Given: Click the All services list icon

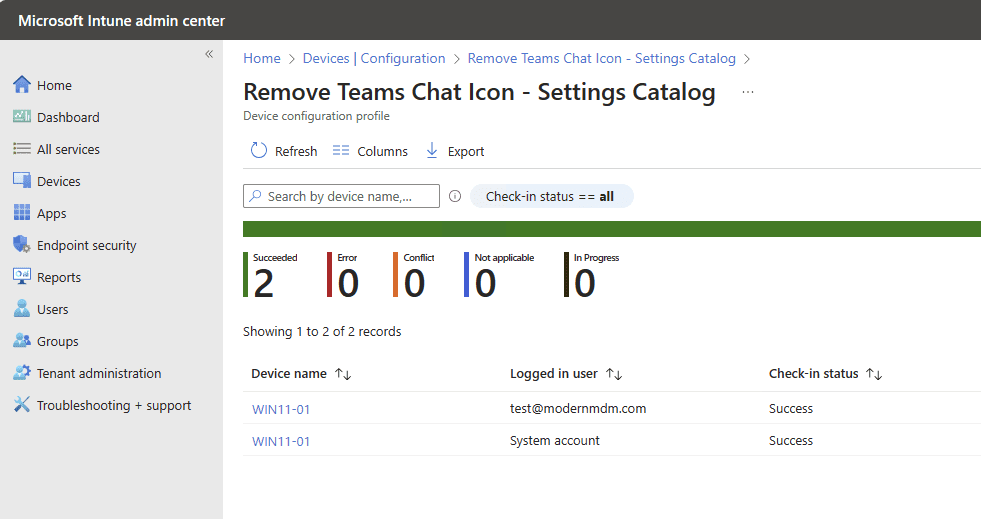Looking at the screenshot, I should coord(22,148).
